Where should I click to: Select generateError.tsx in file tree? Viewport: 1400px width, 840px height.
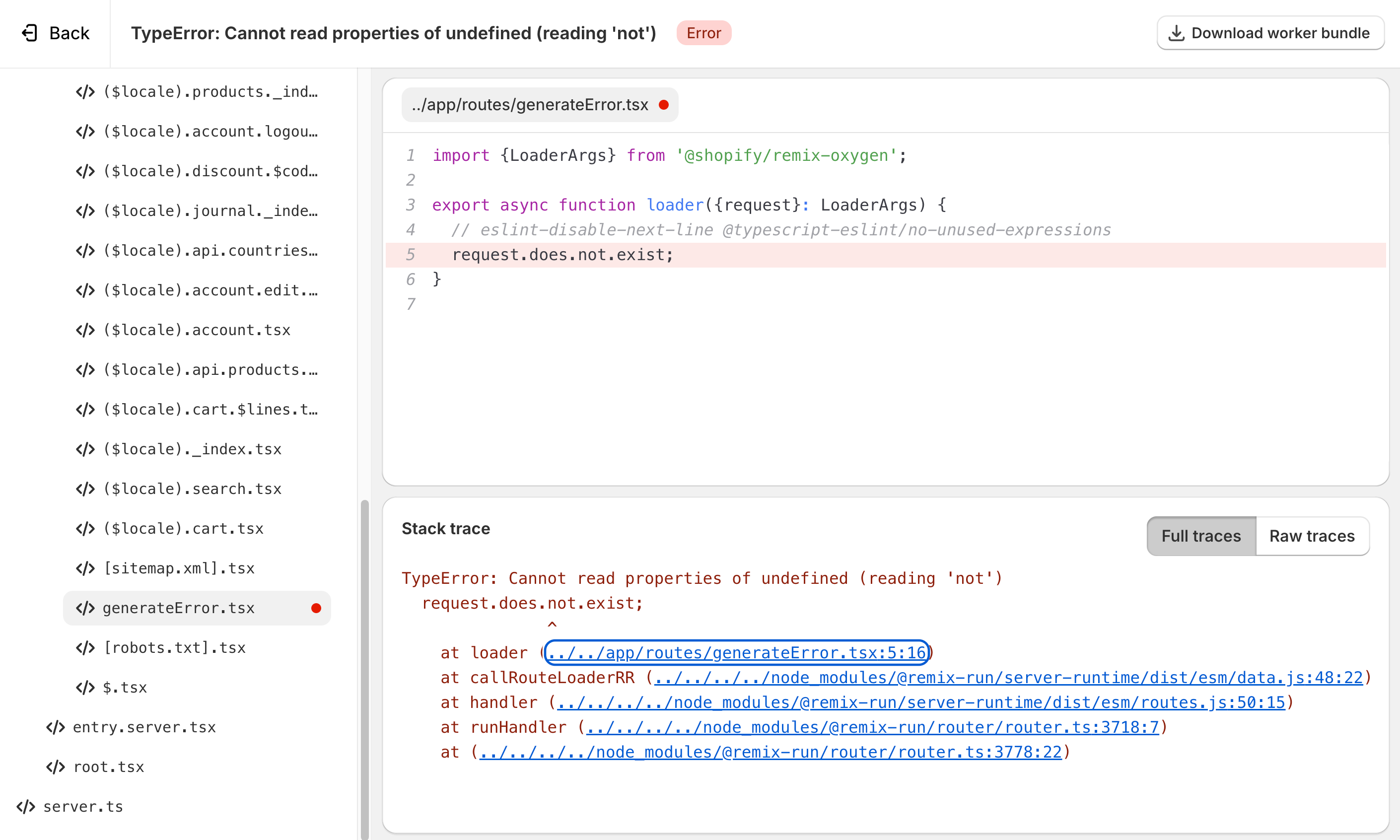[x=197, y=608]
